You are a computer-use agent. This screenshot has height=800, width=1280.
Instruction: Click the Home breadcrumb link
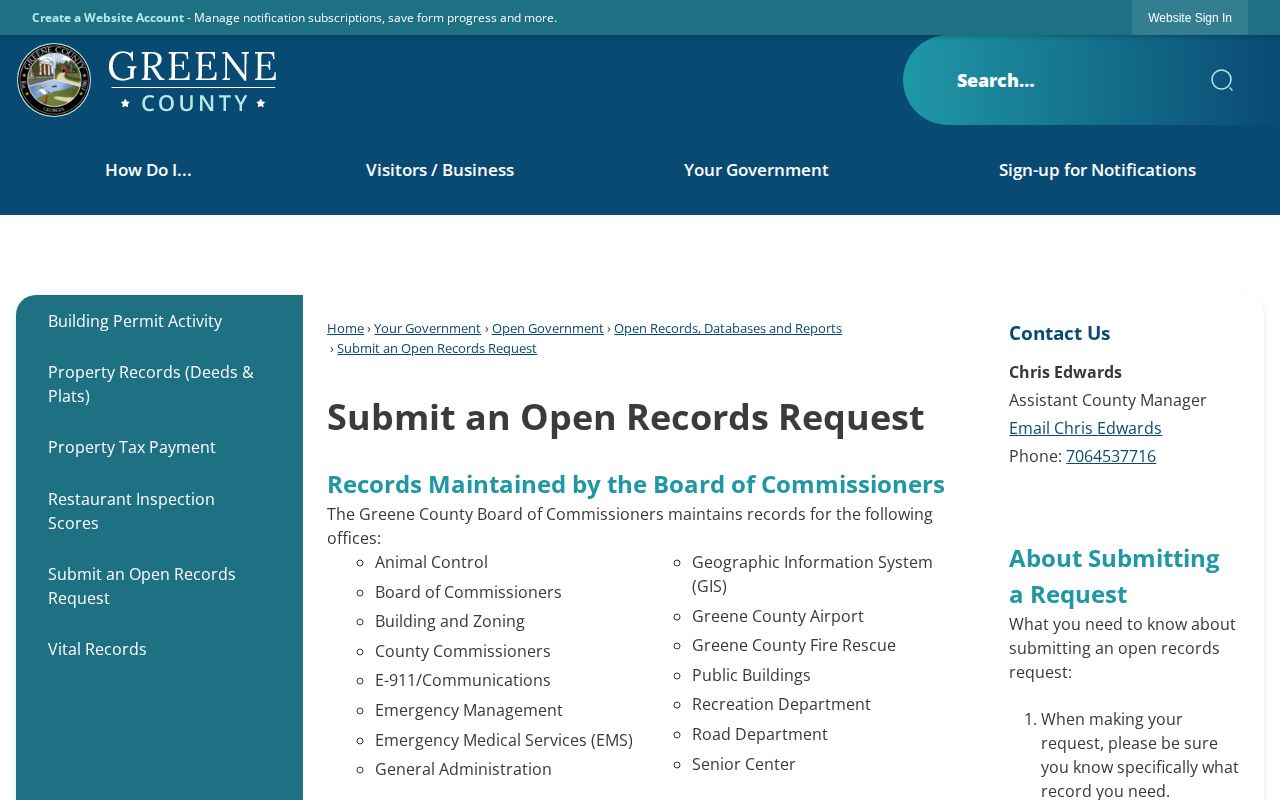[345, 328]
